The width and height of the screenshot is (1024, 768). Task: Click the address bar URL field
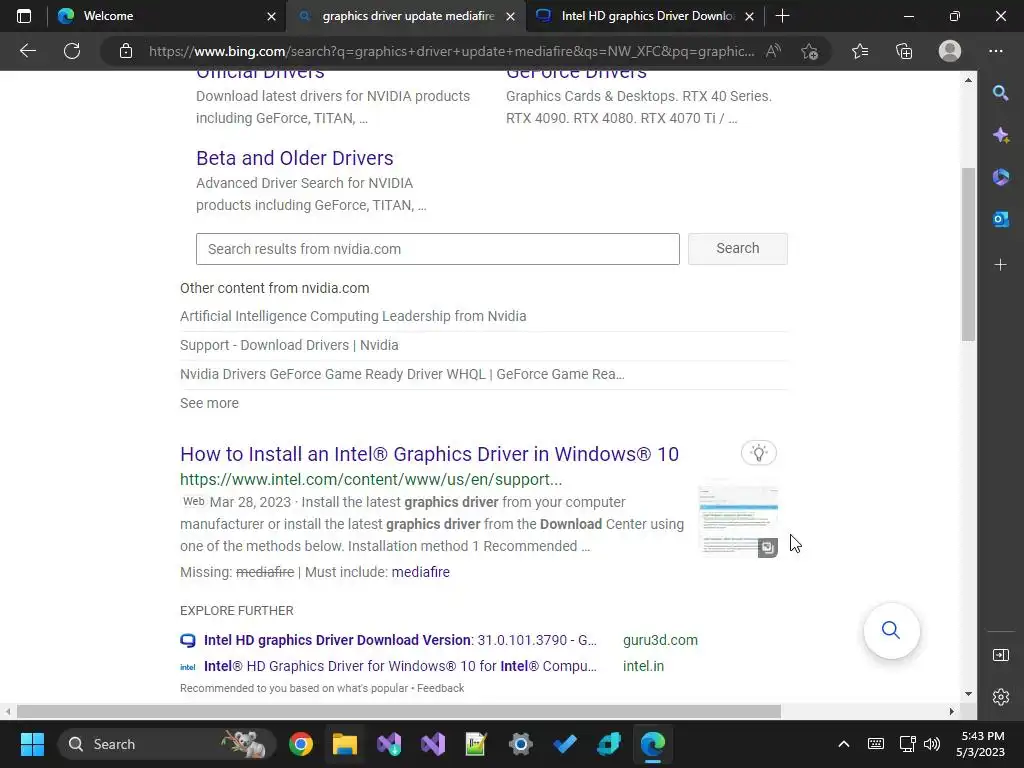pos(451,51)
